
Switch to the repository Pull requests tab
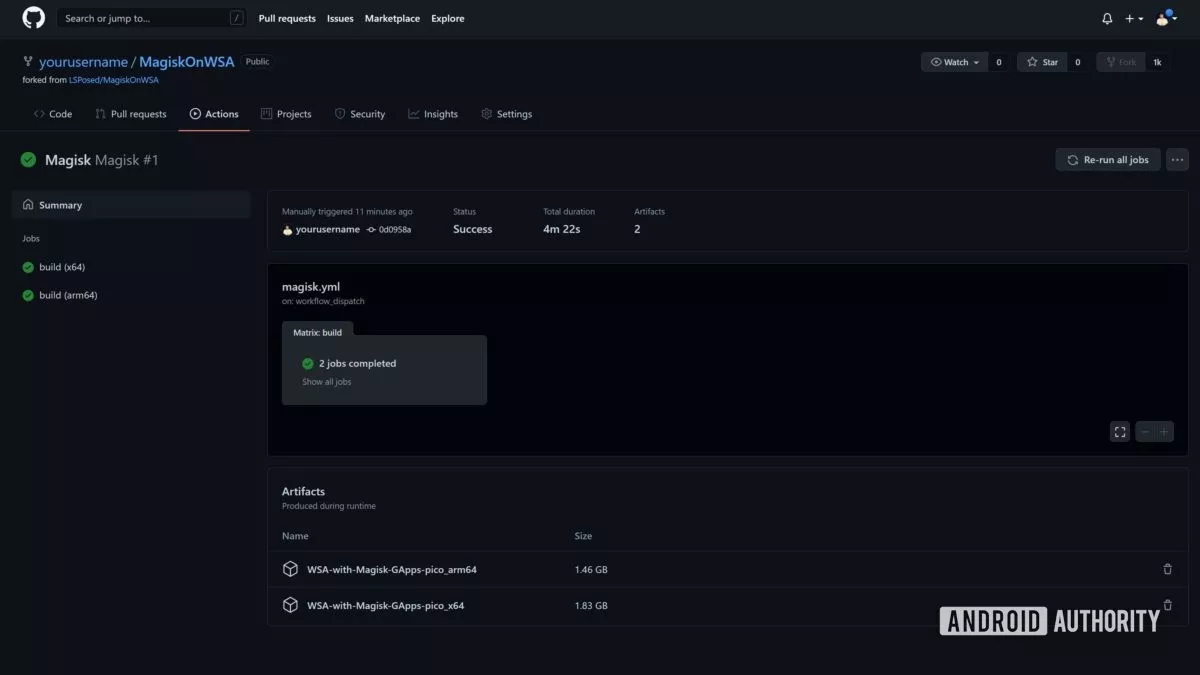pyautogui.click(x=131, y=114)
